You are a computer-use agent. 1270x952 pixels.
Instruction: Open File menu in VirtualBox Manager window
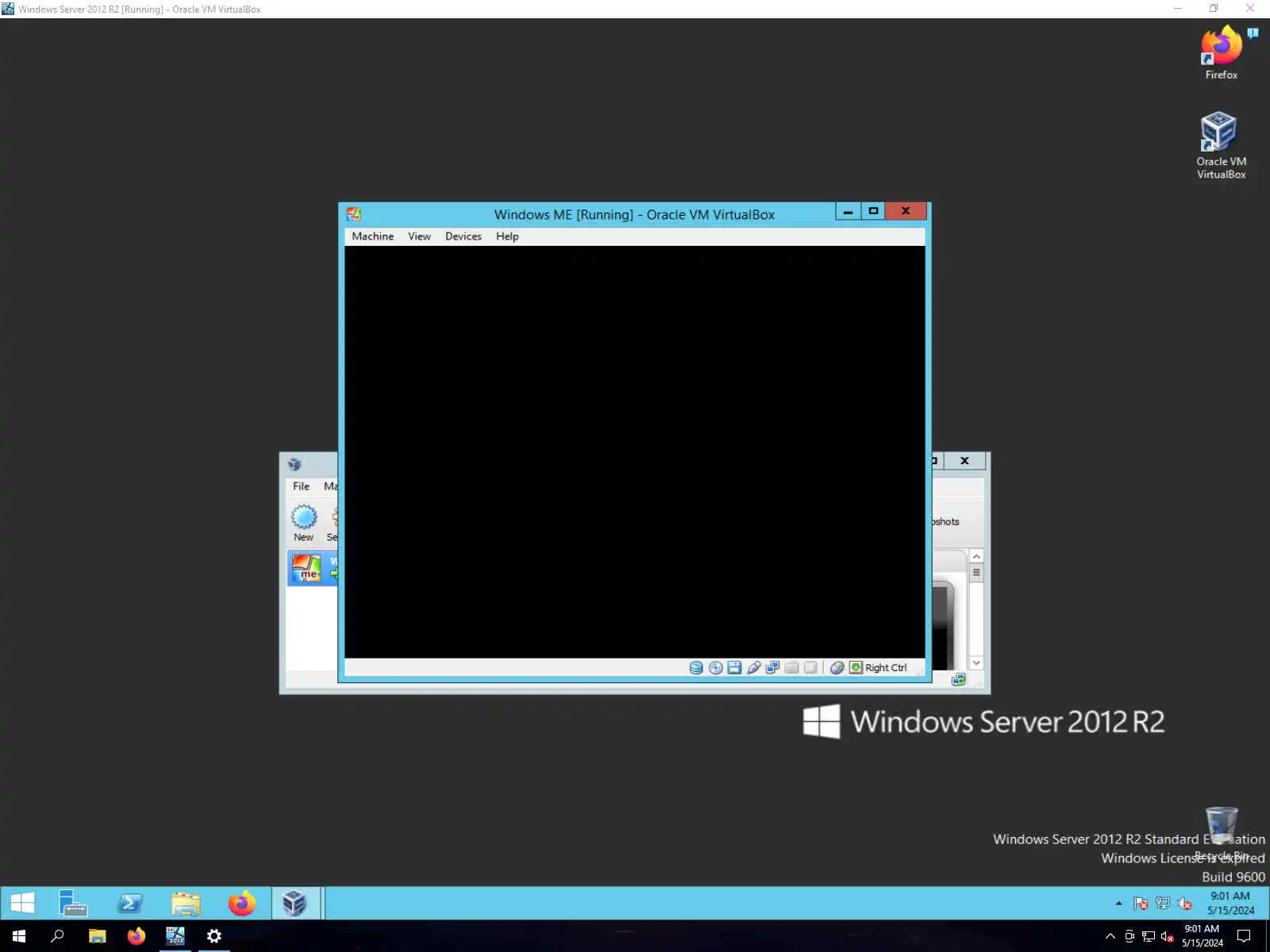click(301, 486)
